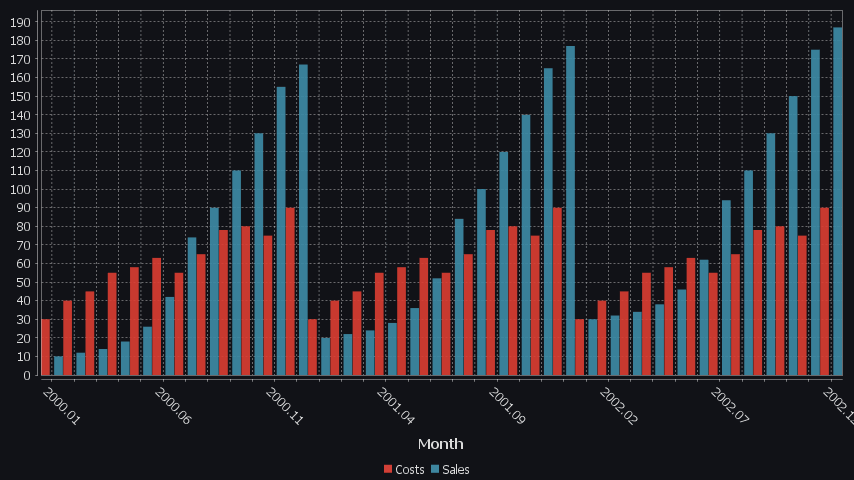Screen dimensions: 854x480
Task: Click the tallest Sales bar at 2002.12
Action: pyautogui.click(x=837, y=200)
